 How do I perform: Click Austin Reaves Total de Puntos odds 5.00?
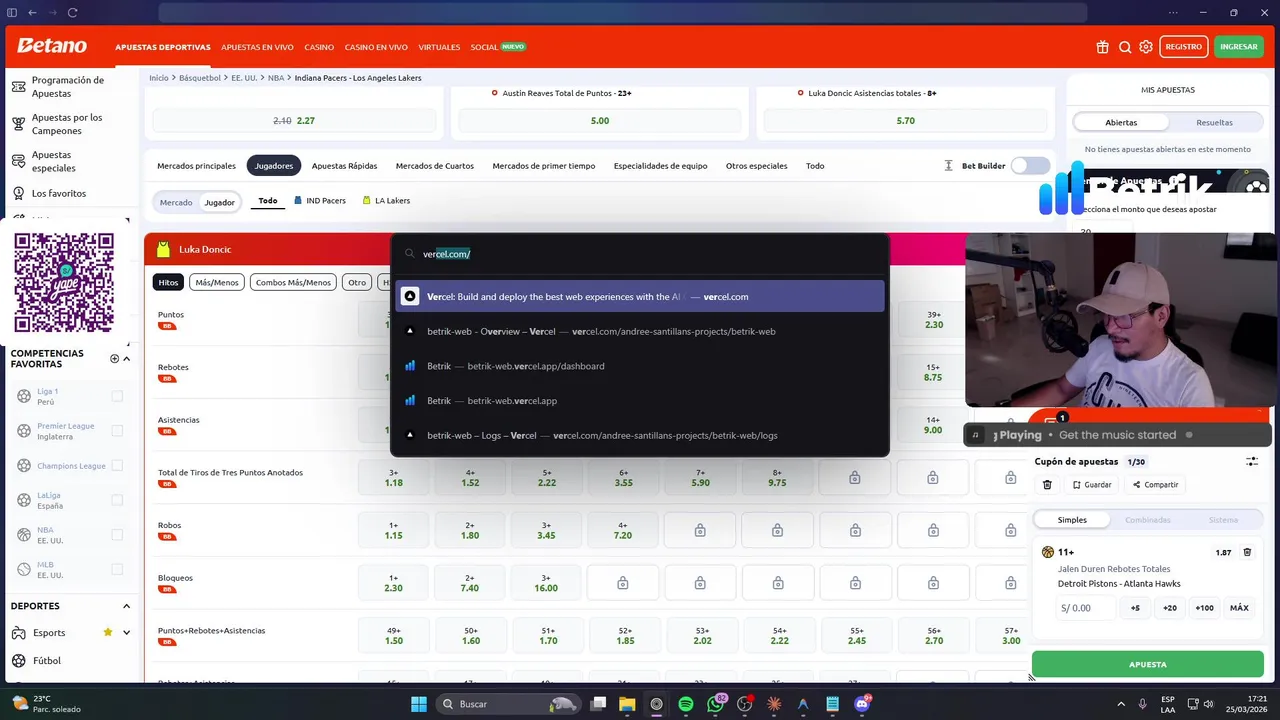pyautogui.click(x=600, y=121)
